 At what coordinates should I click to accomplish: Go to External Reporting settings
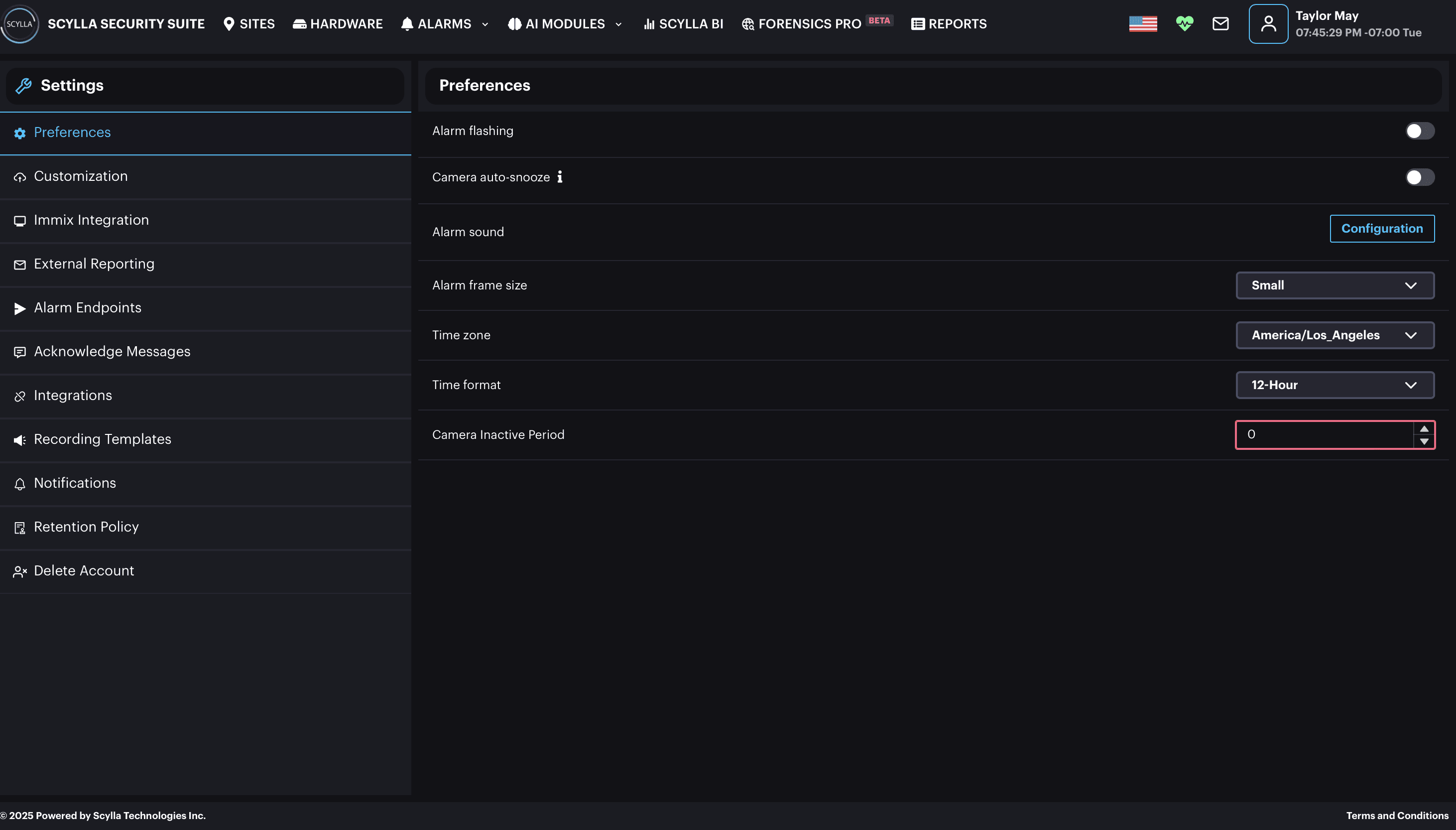click(206, 264)
